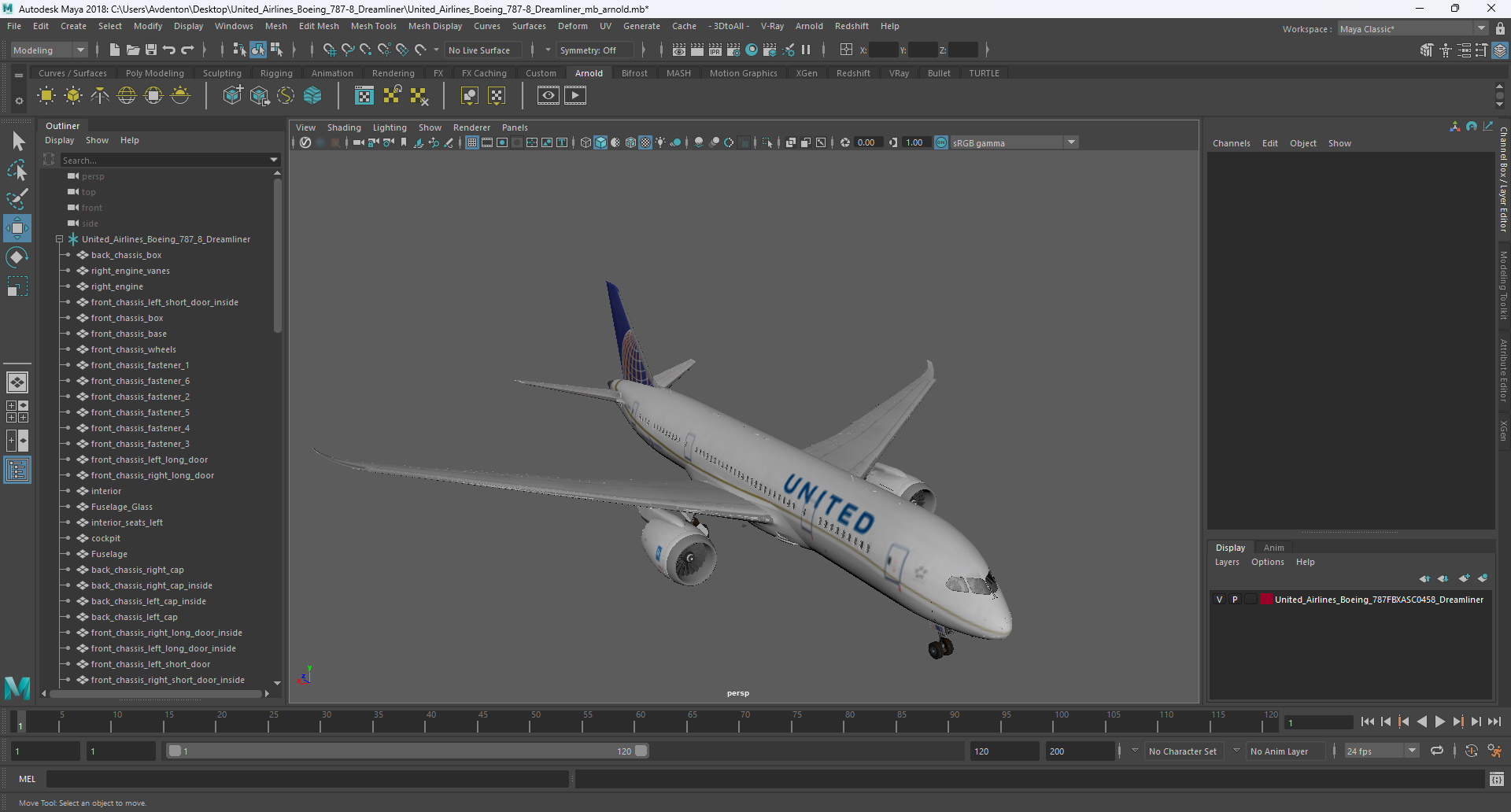Collapse United_Airlines_Boeing_787_8_Dreamliner group node
This screenshot has width=1511, height=812.
coord(59,239)
